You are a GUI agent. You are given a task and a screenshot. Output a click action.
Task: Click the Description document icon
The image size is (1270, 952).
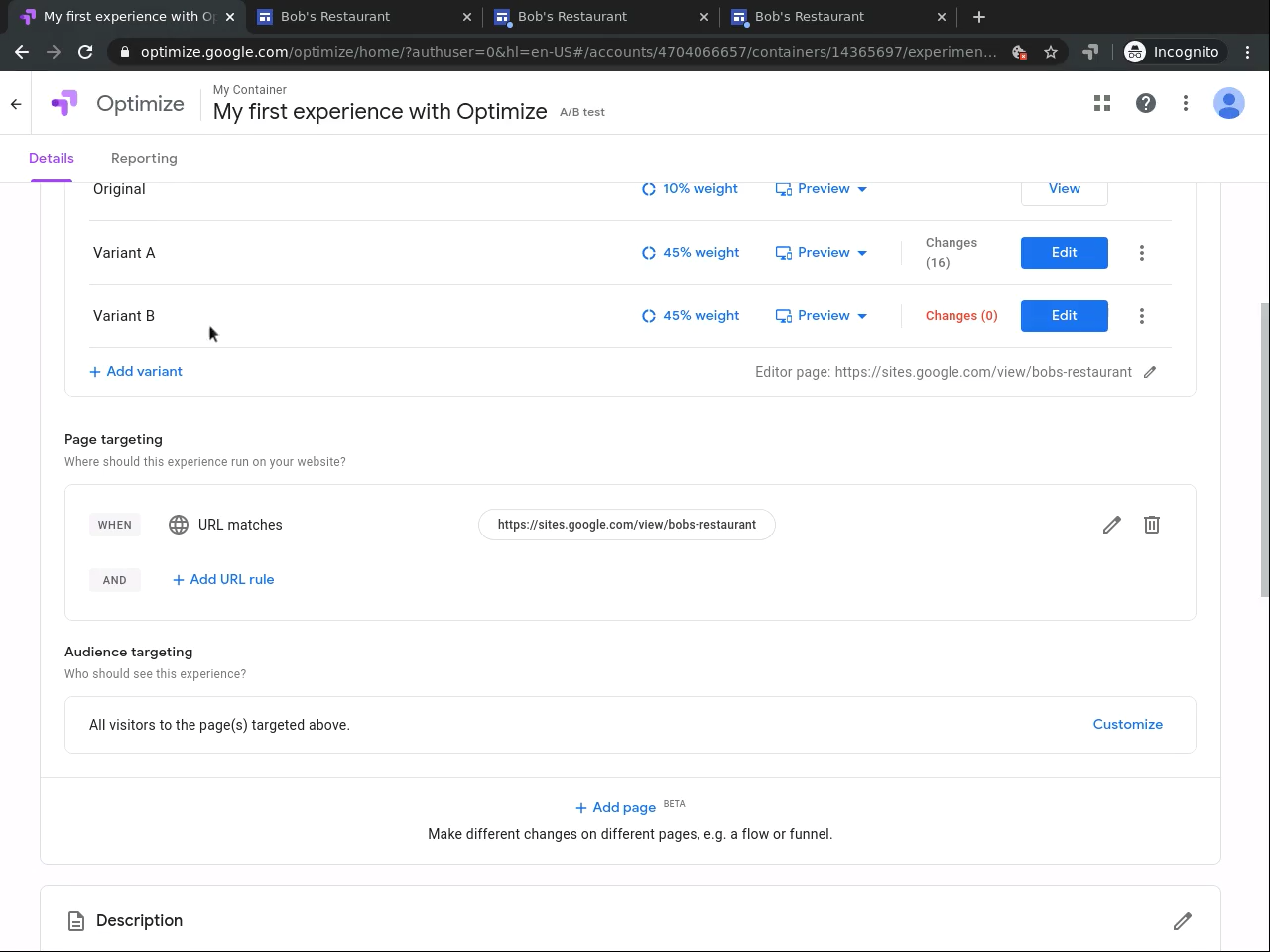[76, 921]
